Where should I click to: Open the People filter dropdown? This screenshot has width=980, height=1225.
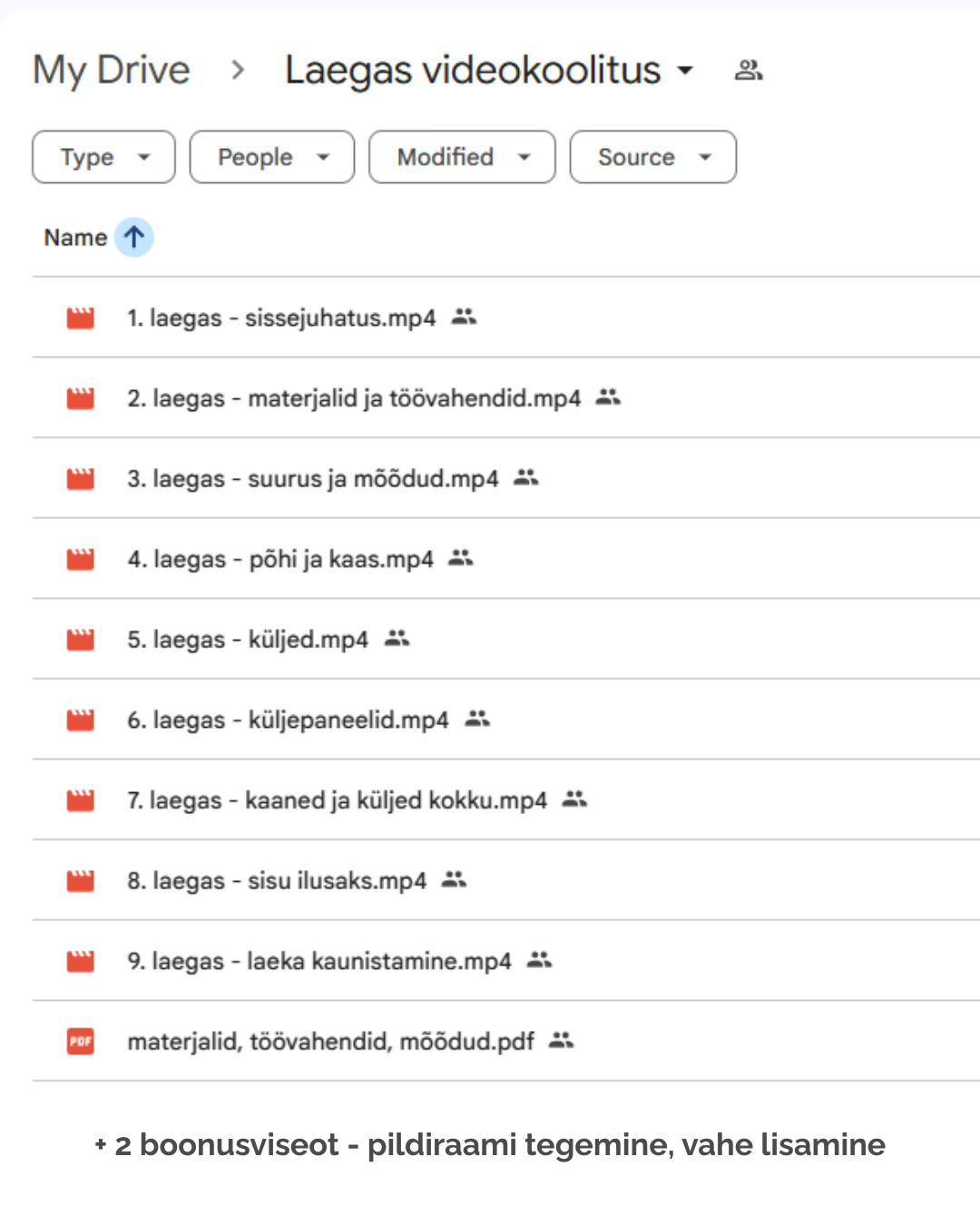click(x=271, y=156)
